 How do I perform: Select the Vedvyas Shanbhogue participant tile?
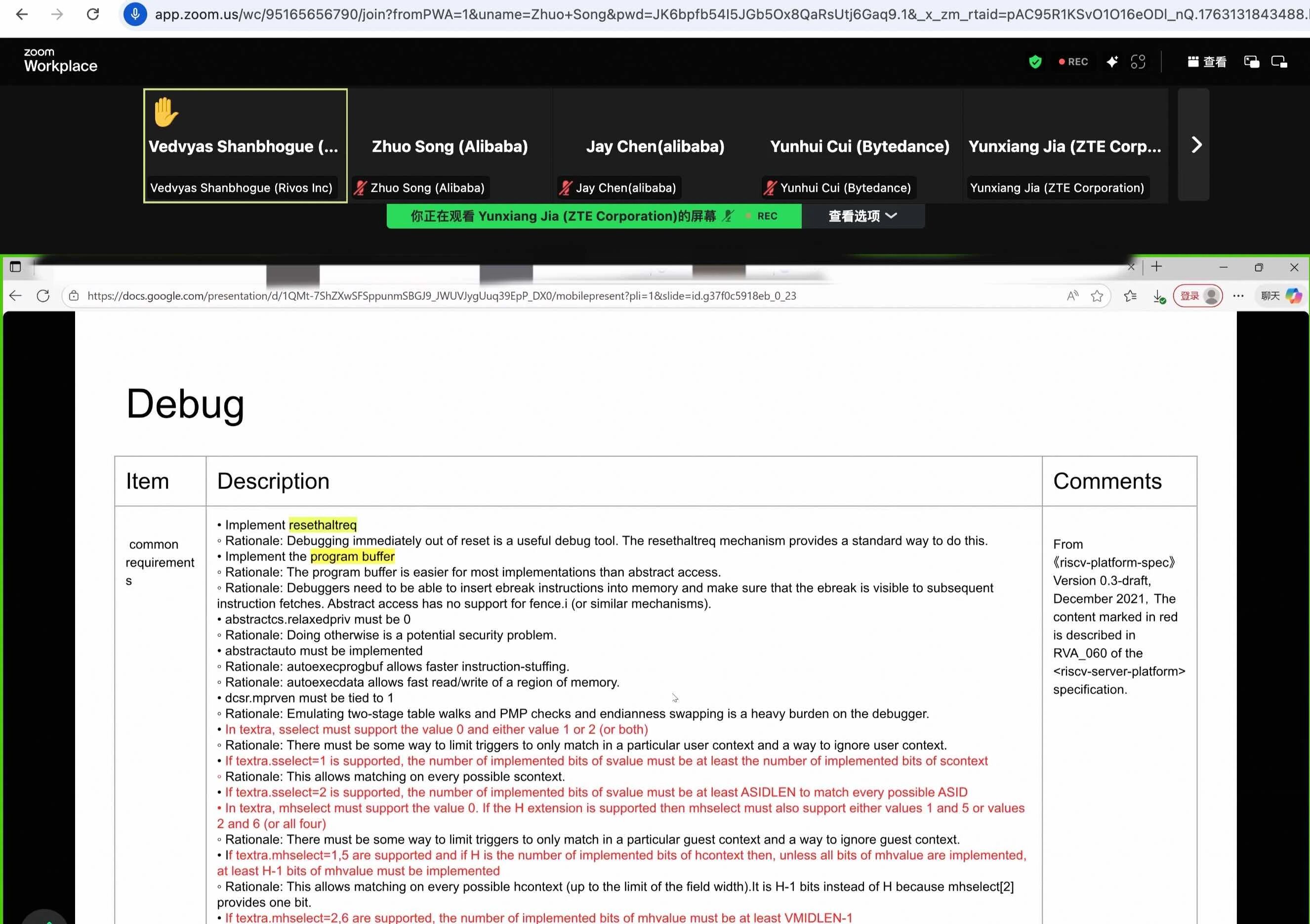(x=245, y=146)
